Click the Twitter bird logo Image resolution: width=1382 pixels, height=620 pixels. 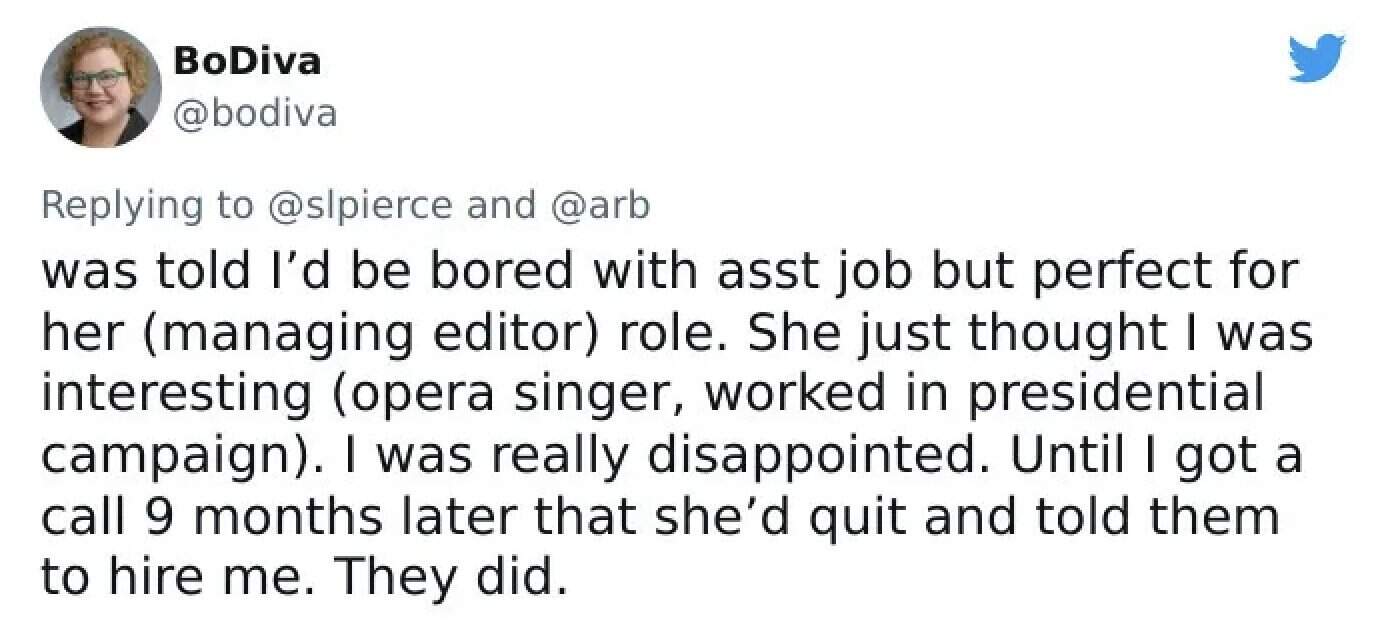click(1316, 56)
